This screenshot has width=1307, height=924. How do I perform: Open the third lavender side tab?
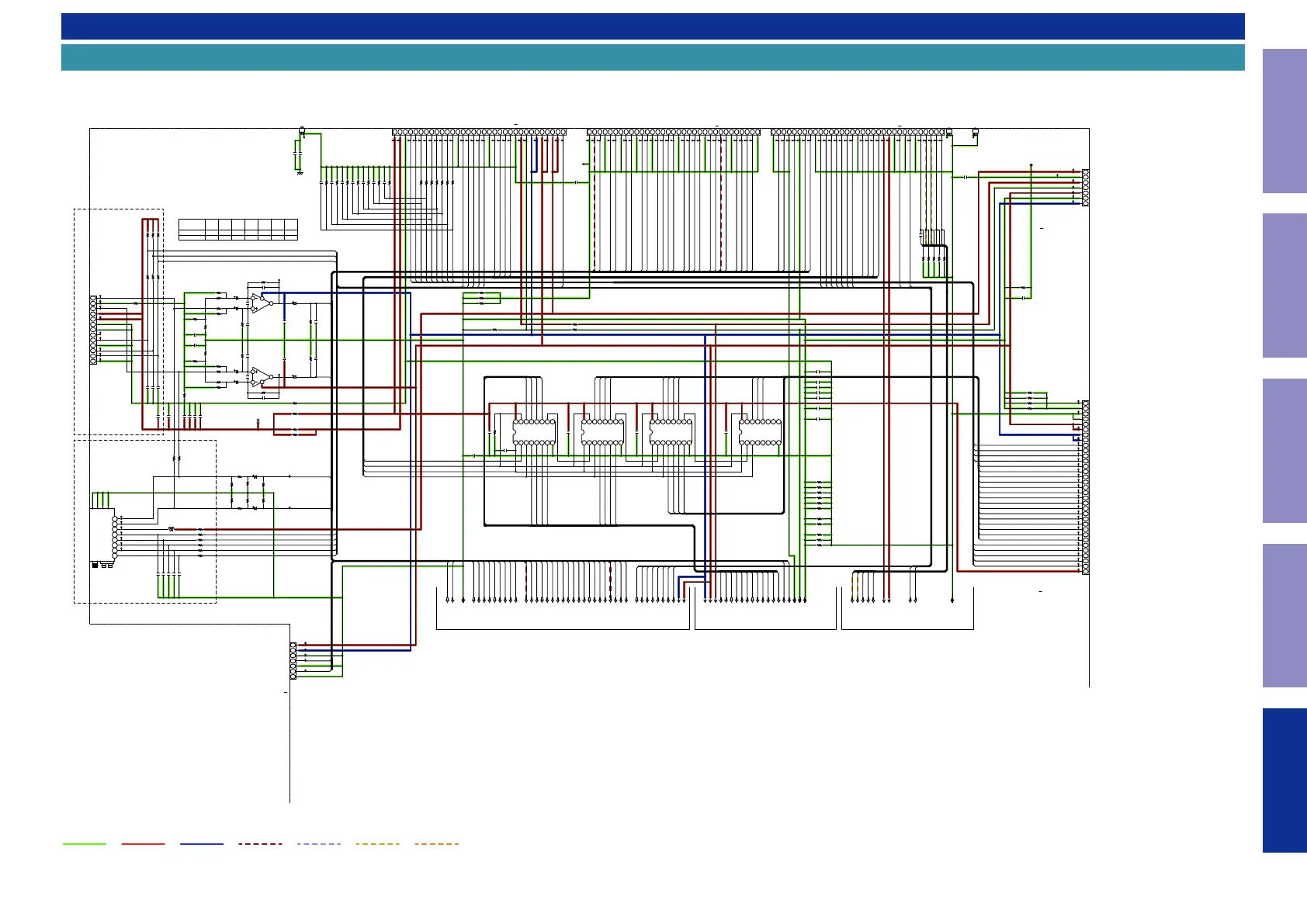point(1284,451)
